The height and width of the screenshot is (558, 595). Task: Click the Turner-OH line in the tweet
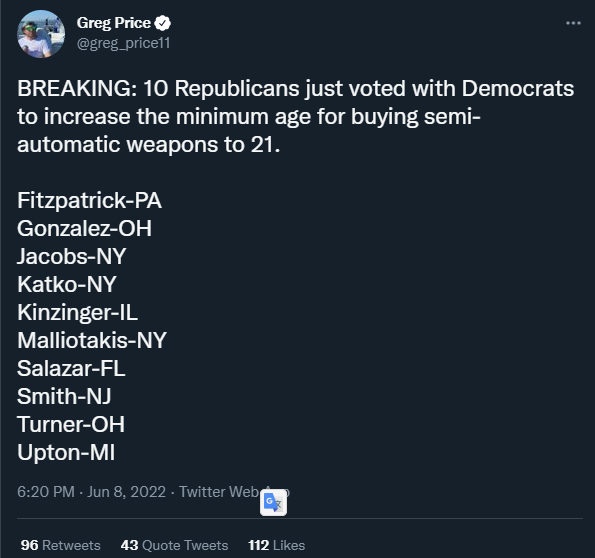[71, 424]
